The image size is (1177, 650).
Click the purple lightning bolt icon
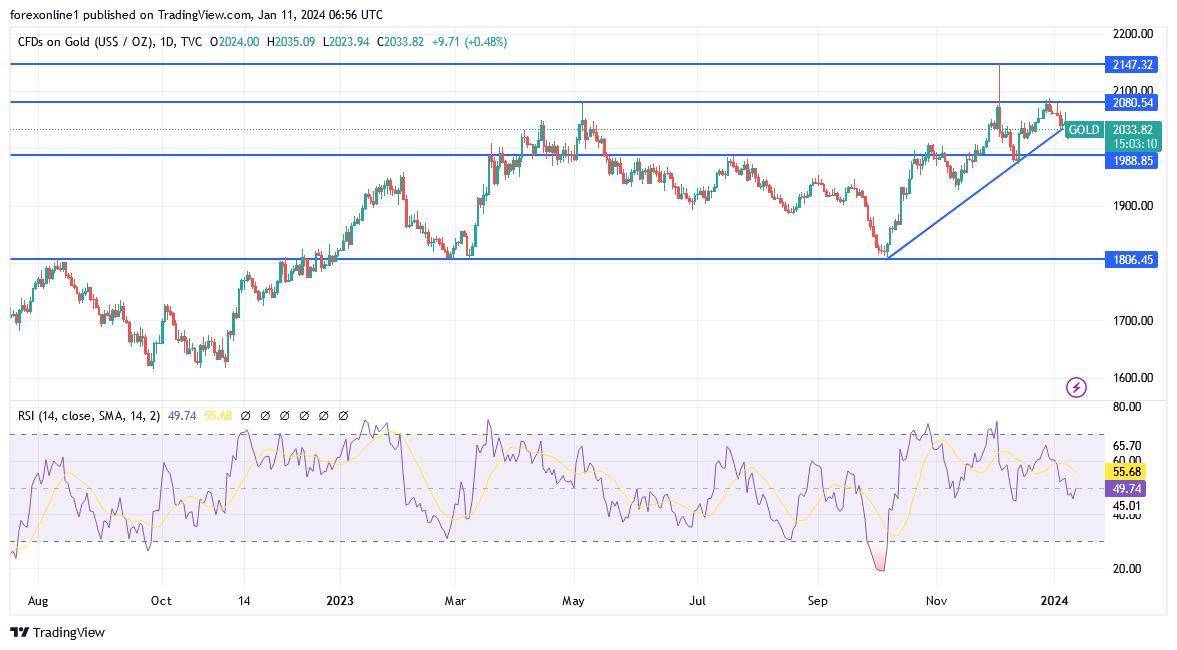click(1076, 387)
